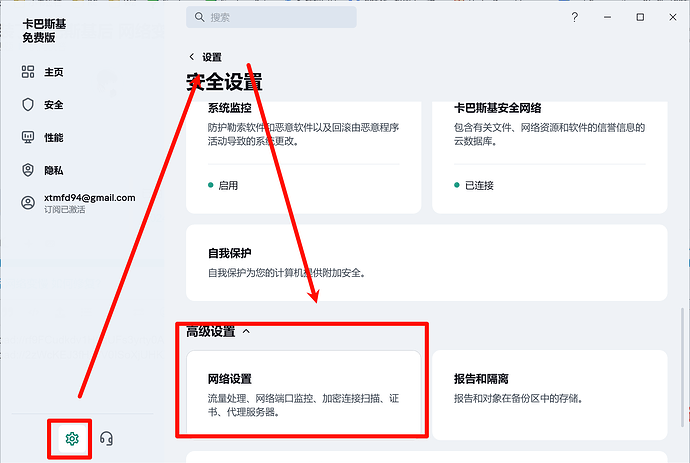Select 隐私 in the sidebar
Viewport: 690px width, 463px height.
[54, 170]
